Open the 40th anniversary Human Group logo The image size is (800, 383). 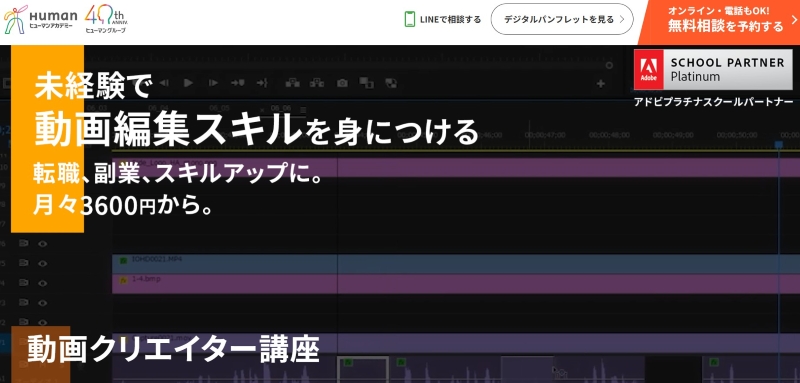point(106,19)
